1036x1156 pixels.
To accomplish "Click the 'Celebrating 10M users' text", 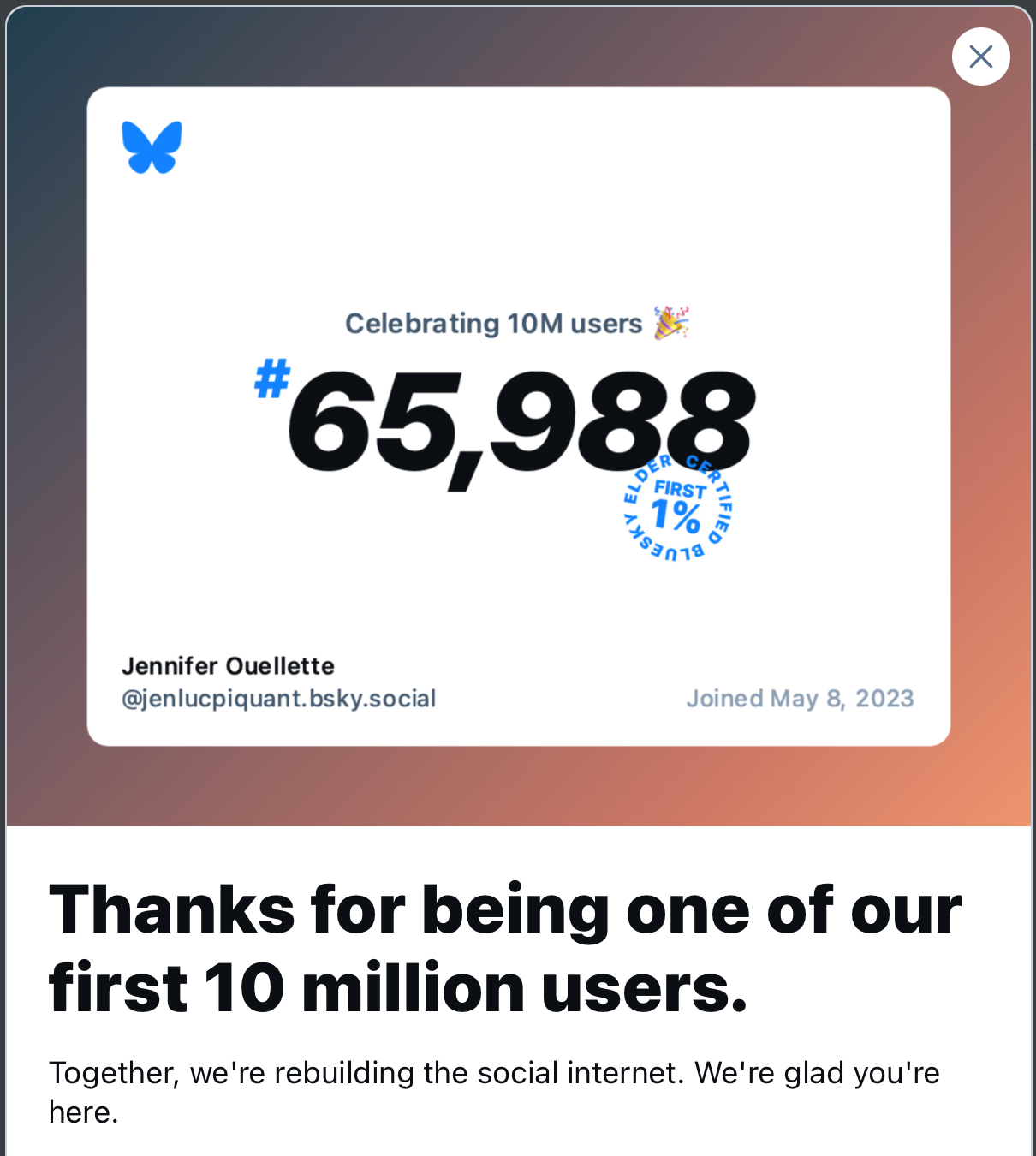I will (492, 324).
